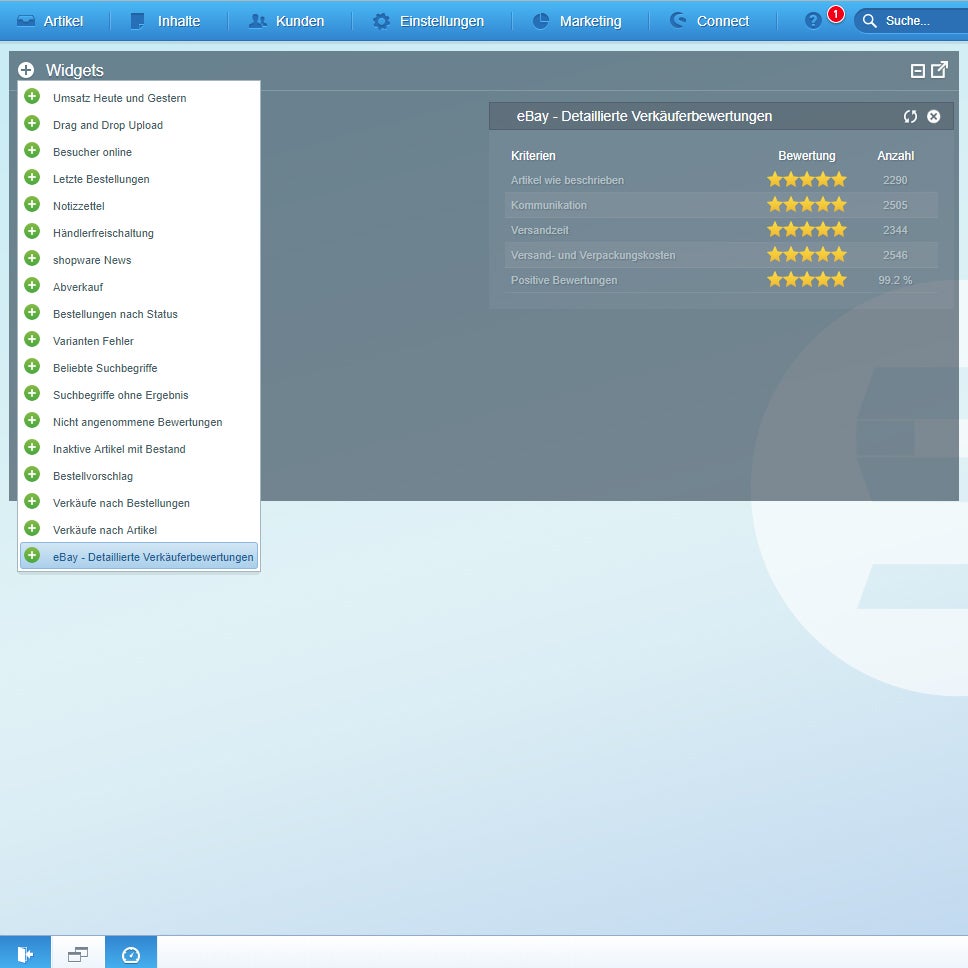Choose Verkäufe nach Bestellungen entry
The height and width of the screenshot is (968, 968).
(139, 503)
